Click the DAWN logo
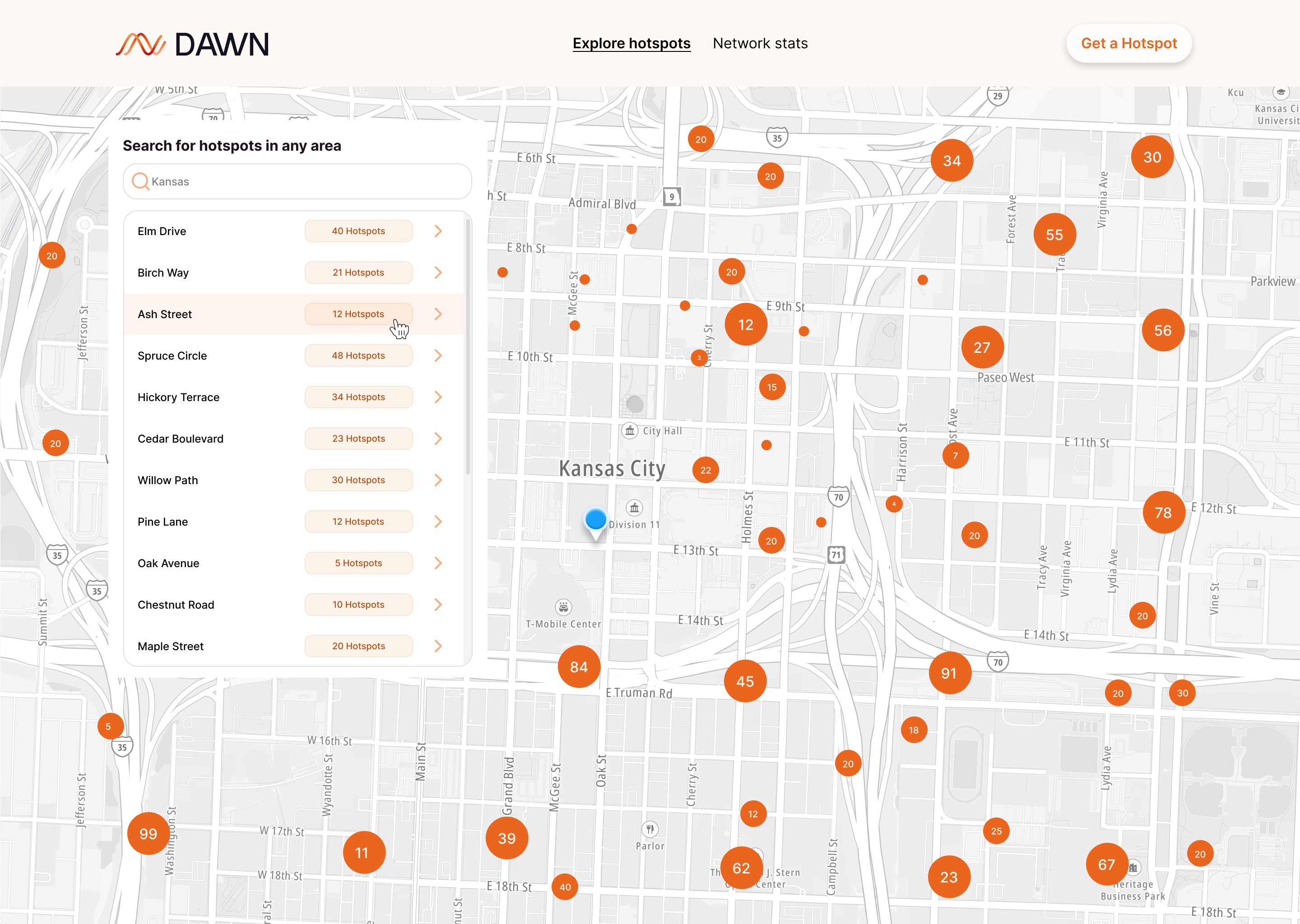 pos(192,44)
